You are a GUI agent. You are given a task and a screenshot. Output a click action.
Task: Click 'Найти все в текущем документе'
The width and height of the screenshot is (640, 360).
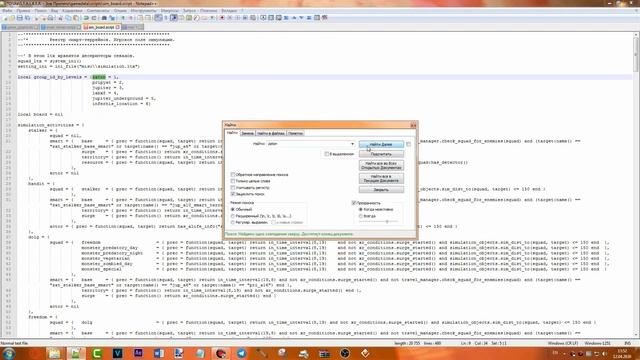381,178
